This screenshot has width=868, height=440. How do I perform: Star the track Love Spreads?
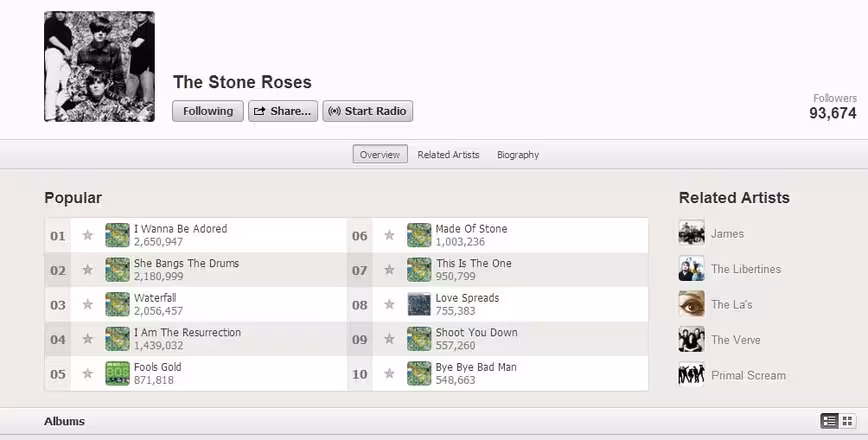(x=389, y=304)
